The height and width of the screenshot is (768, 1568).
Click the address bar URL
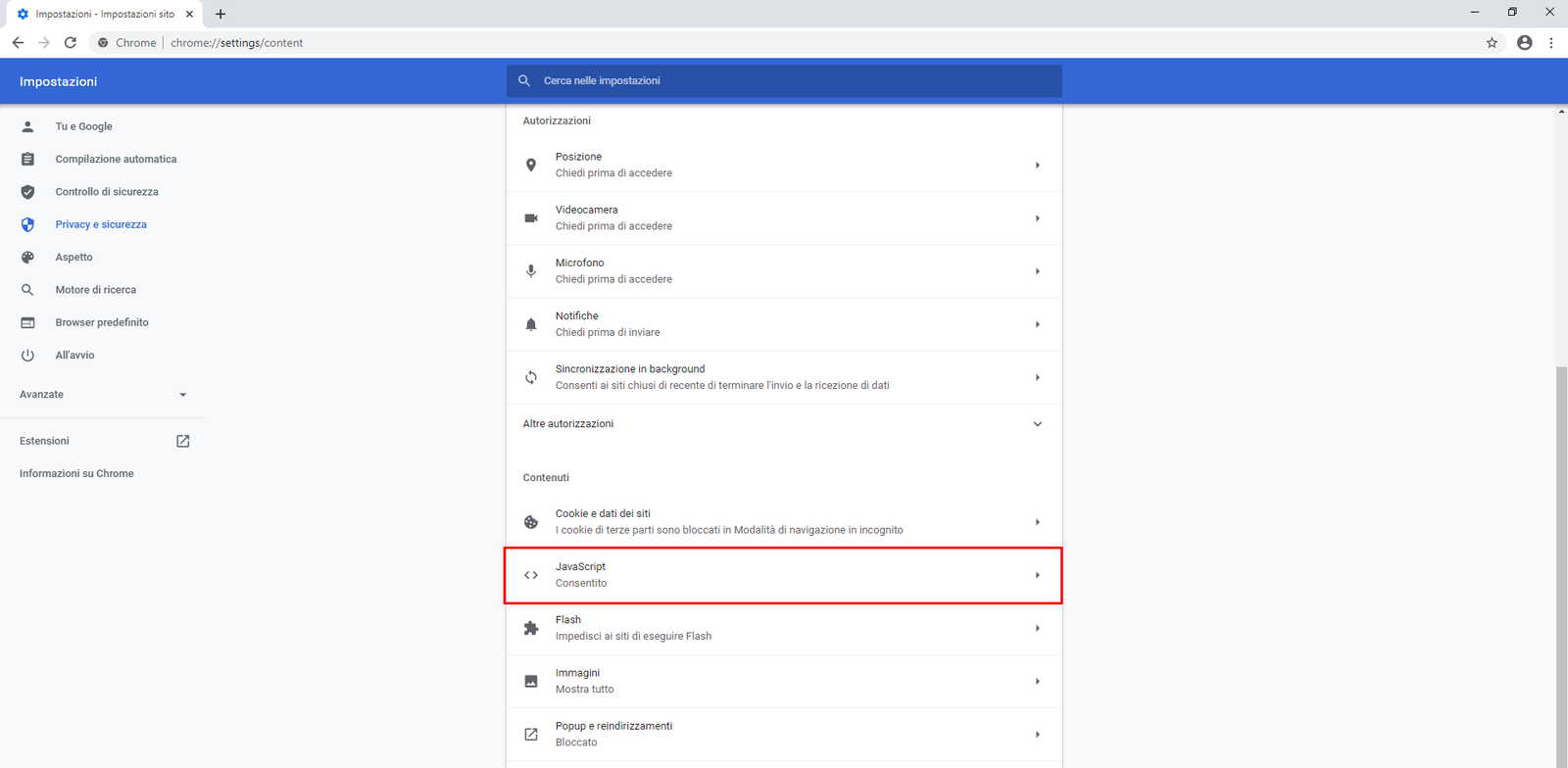[x=236, y=43]
